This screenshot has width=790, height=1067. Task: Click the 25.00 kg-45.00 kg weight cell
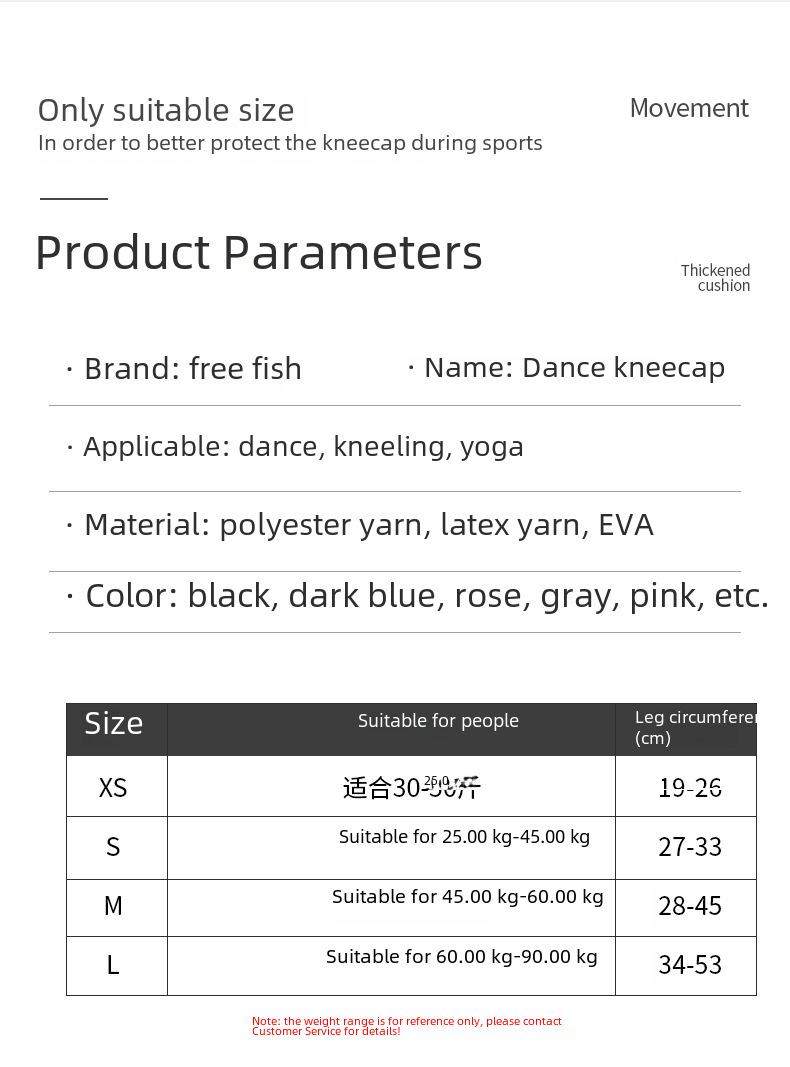pyautogui.click(x=464, y=837)
